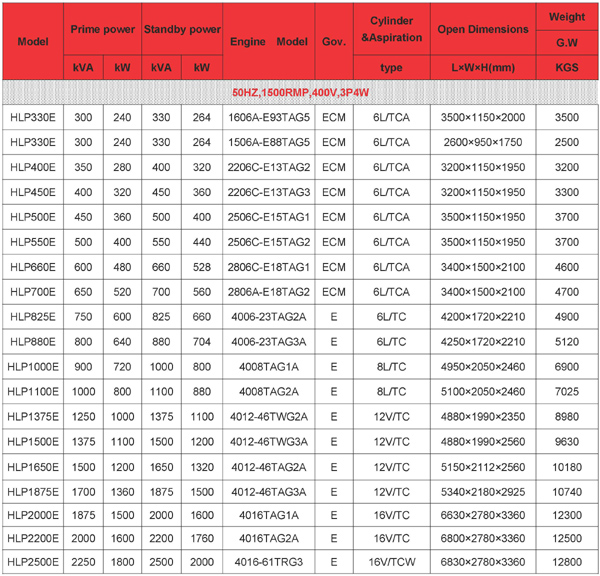Click the 'Engine Model' column header
Viewport: 600px width, 576px height.
(x=269, y=41)
